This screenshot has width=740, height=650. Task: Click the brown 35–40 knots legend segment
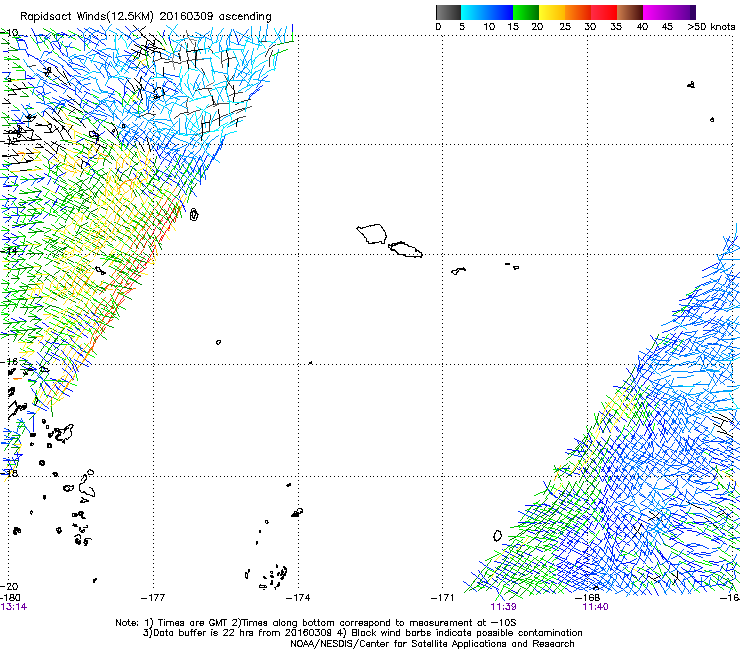point(630,12)
